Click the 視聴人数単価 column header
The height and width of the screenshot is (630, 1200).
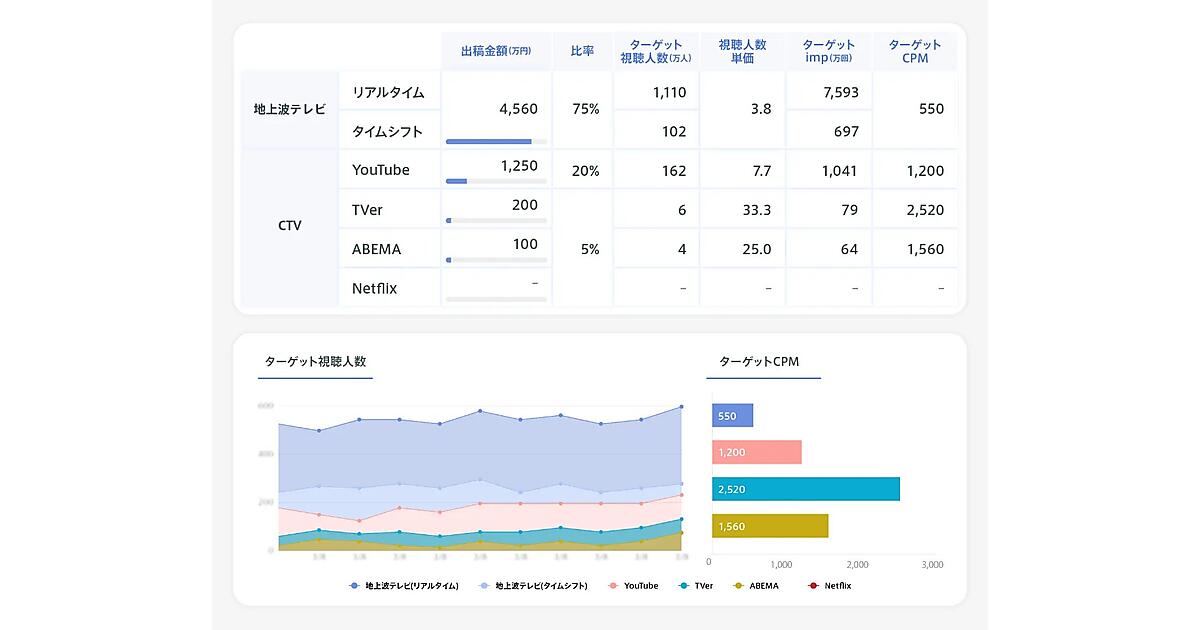742,51
